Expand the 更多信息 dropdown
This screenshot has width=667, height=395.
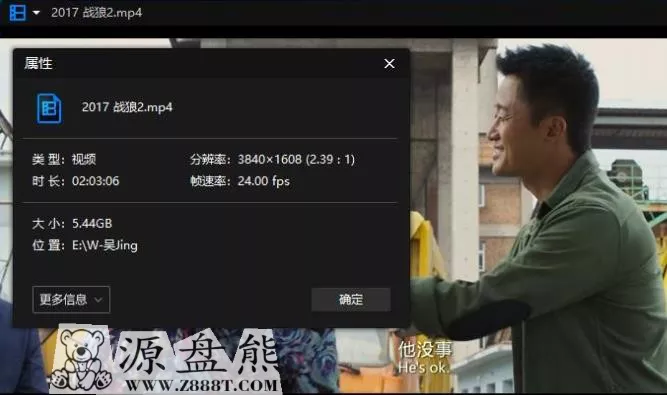(71, 300)
